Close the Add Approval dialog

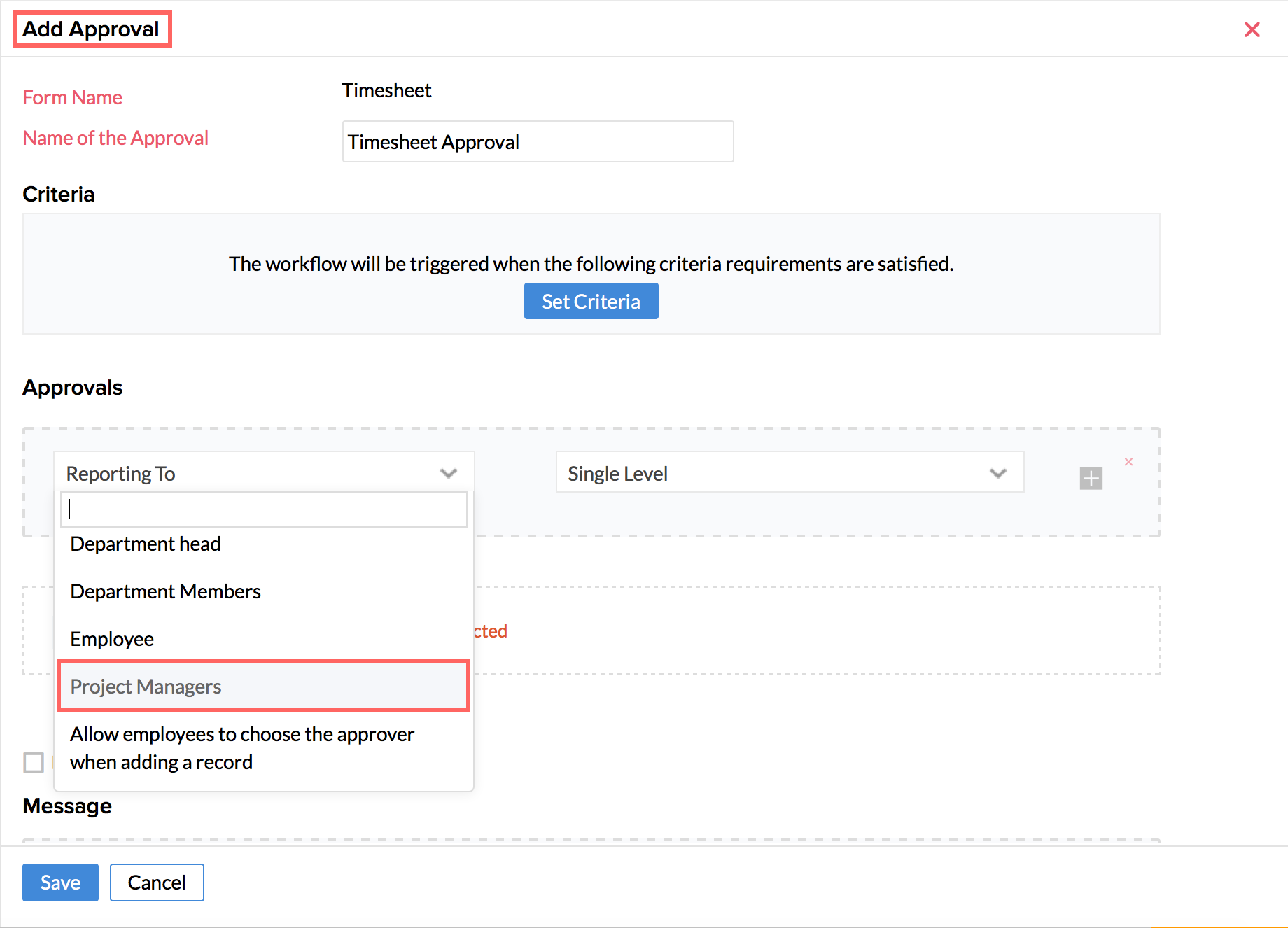[1252, 29]
